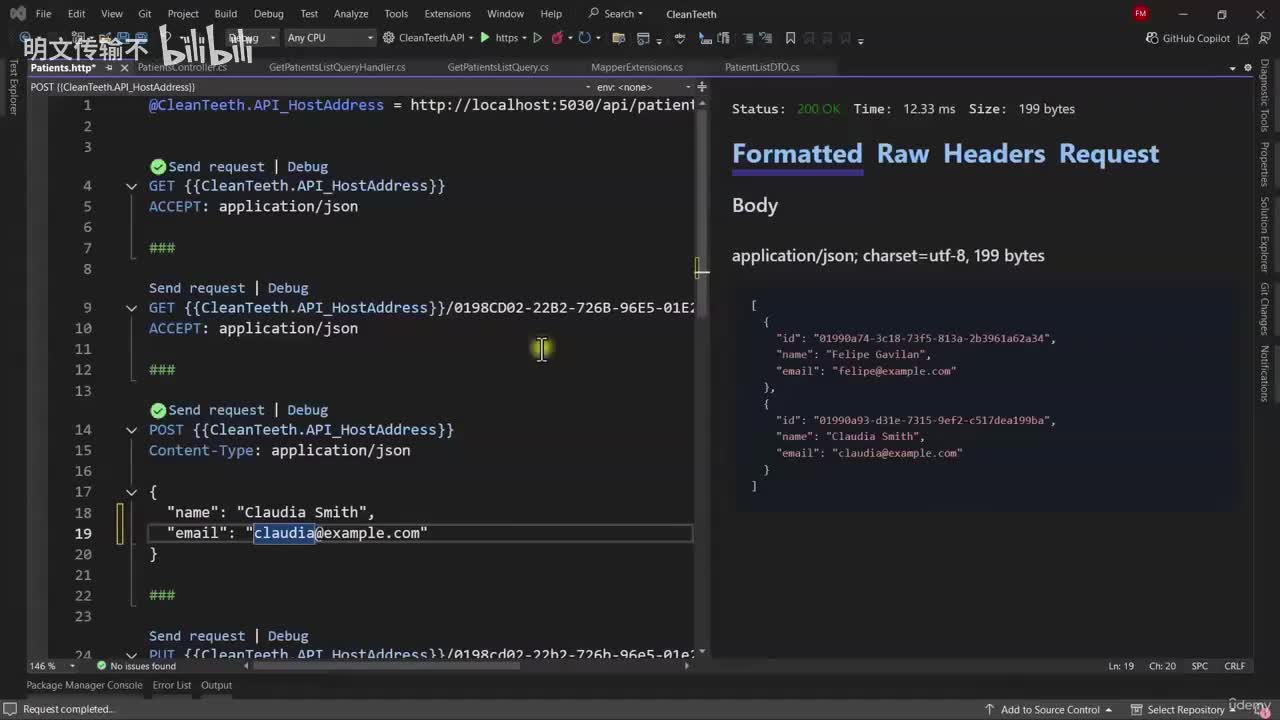Viewport: 1280px width, 720px height.
Task: Click Select Repository in status bar
Action: click(x=1186, y=710)
